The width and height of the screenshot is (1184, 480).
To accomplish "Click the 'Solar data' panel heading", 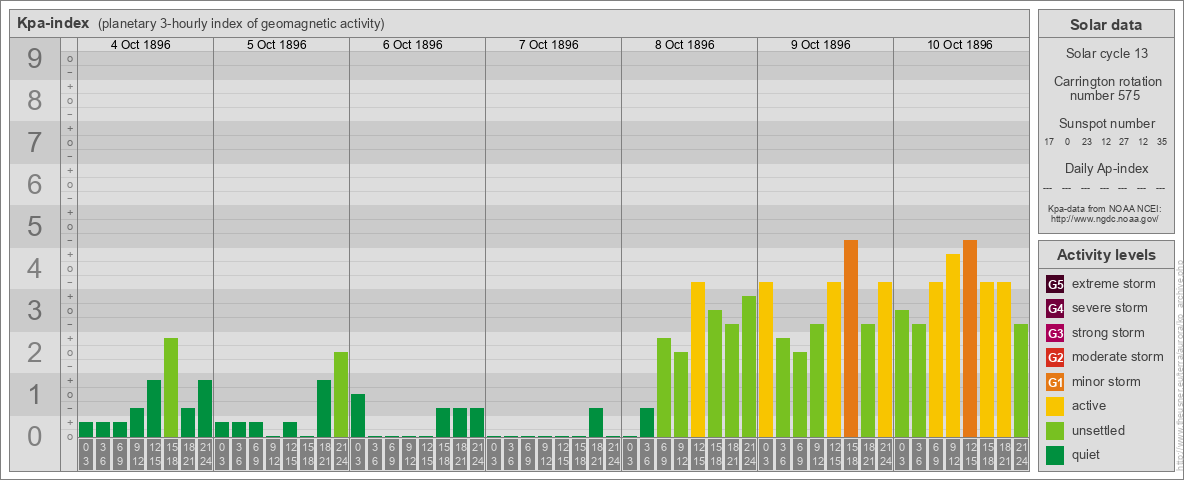I will coord(1106,25).
